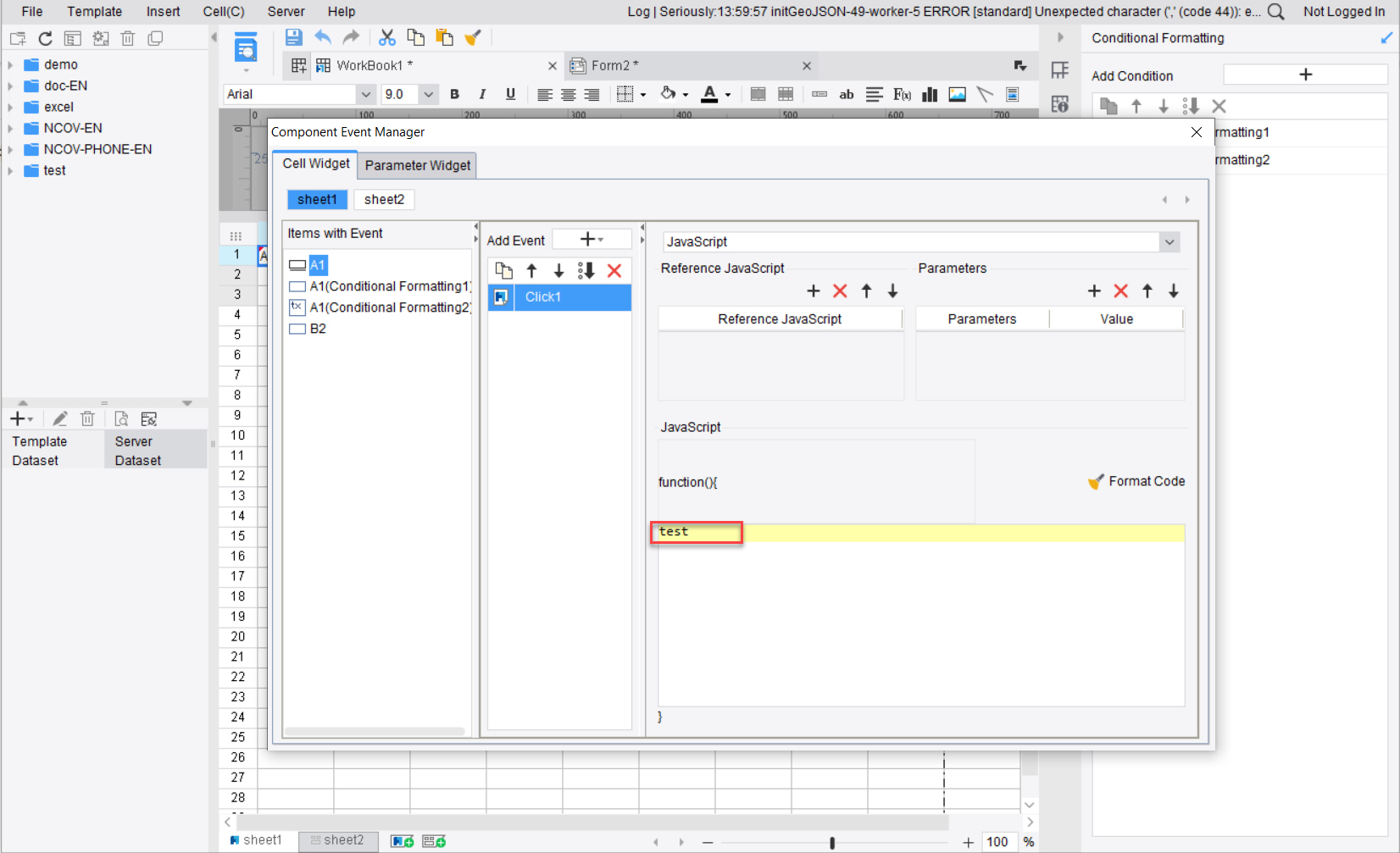Copy event icon in event list toolbar
This screenshot has height=853, width=1400.
point(504,271)
